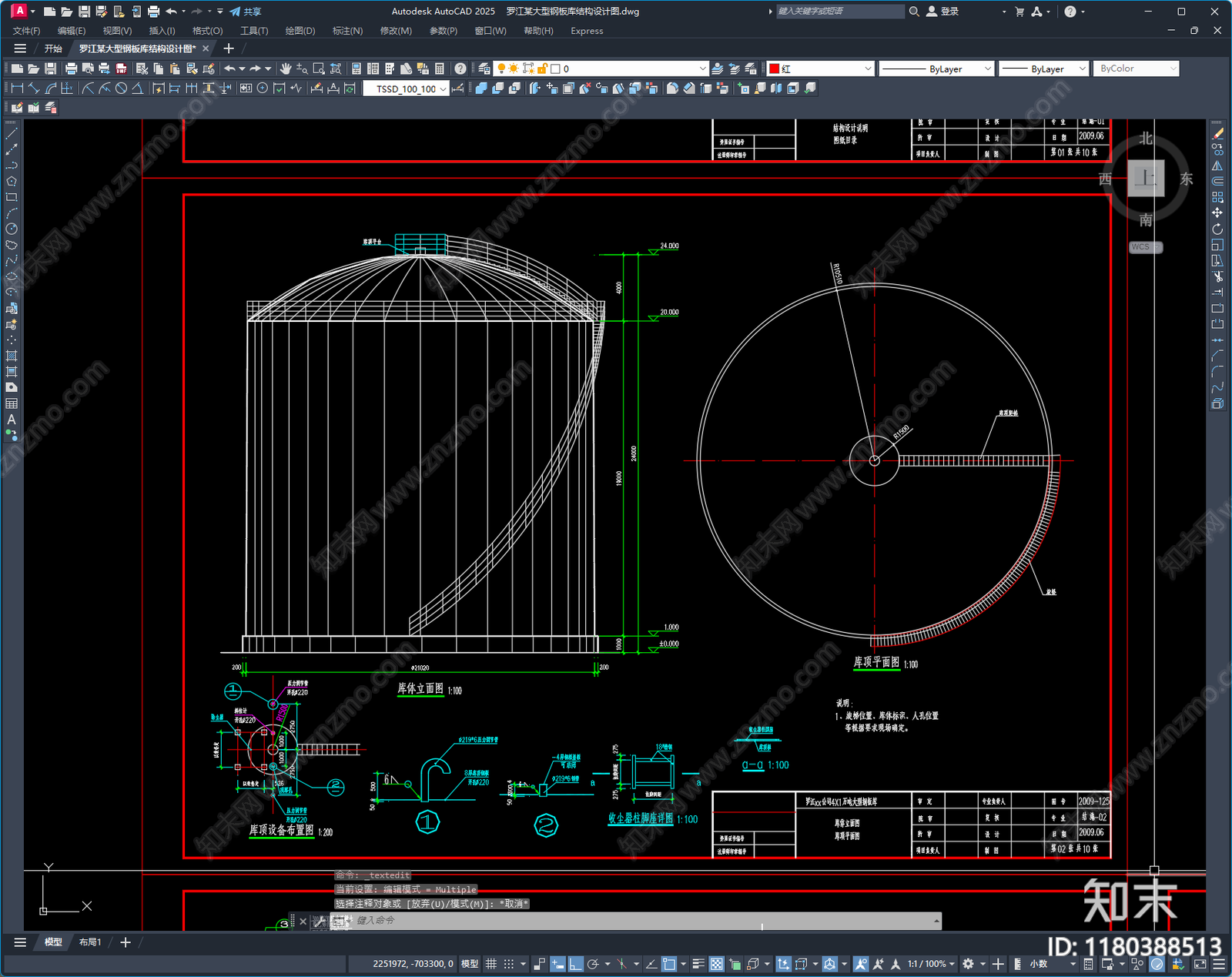
Task: Click the Pan hand icon
Action: tap(286, 69)
